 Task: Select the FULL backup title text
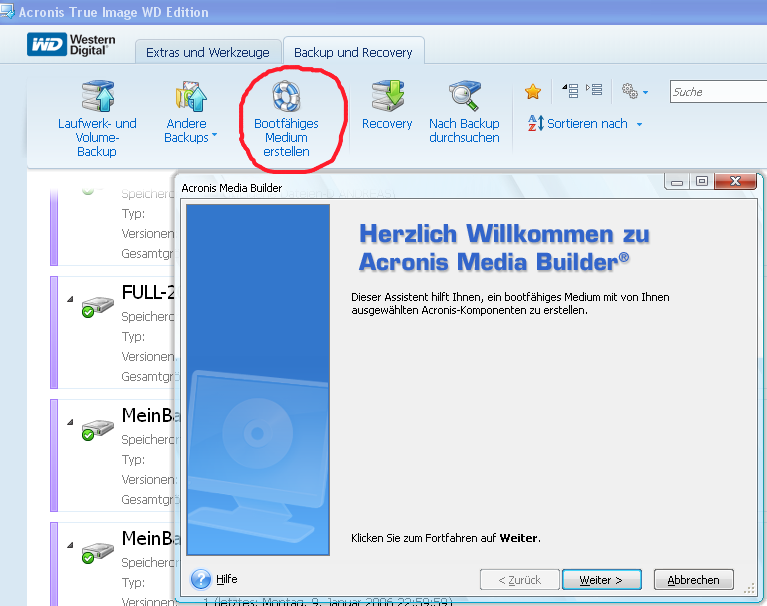pyautogui.click(x=148, y=292)
